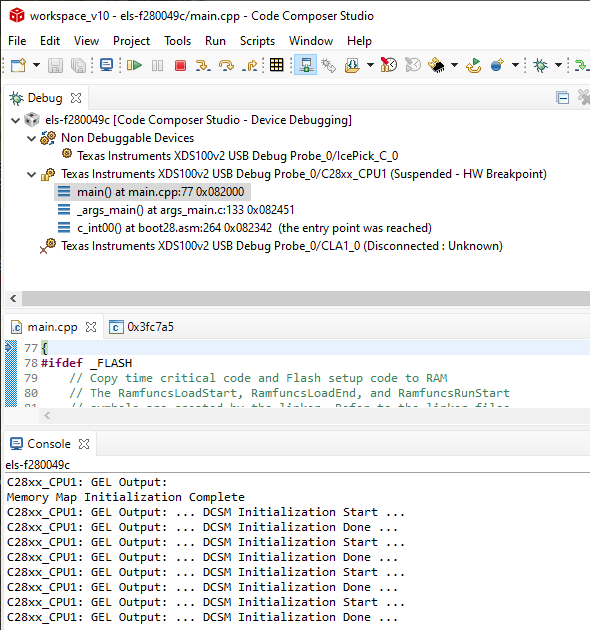594x630 pixels.
Task: Close the main.cpp editor tab
Action: 91,327
